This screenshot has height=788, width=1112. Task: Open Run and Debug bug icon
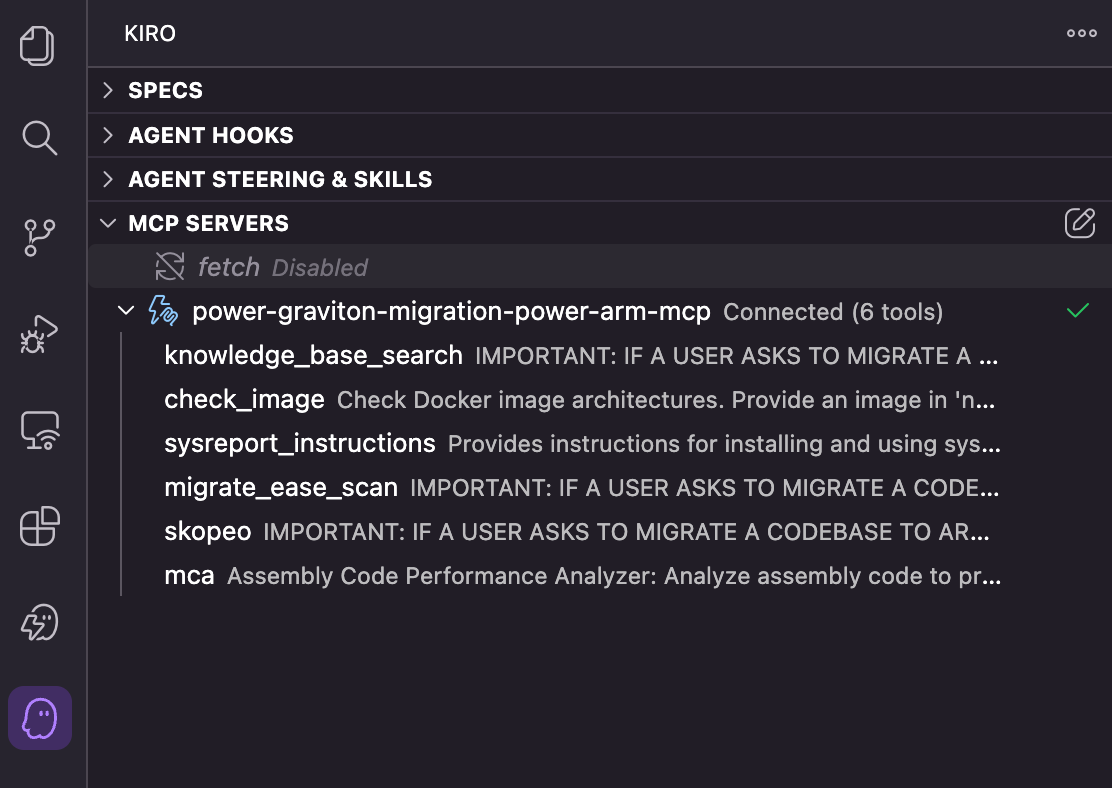tap(40, 334)
